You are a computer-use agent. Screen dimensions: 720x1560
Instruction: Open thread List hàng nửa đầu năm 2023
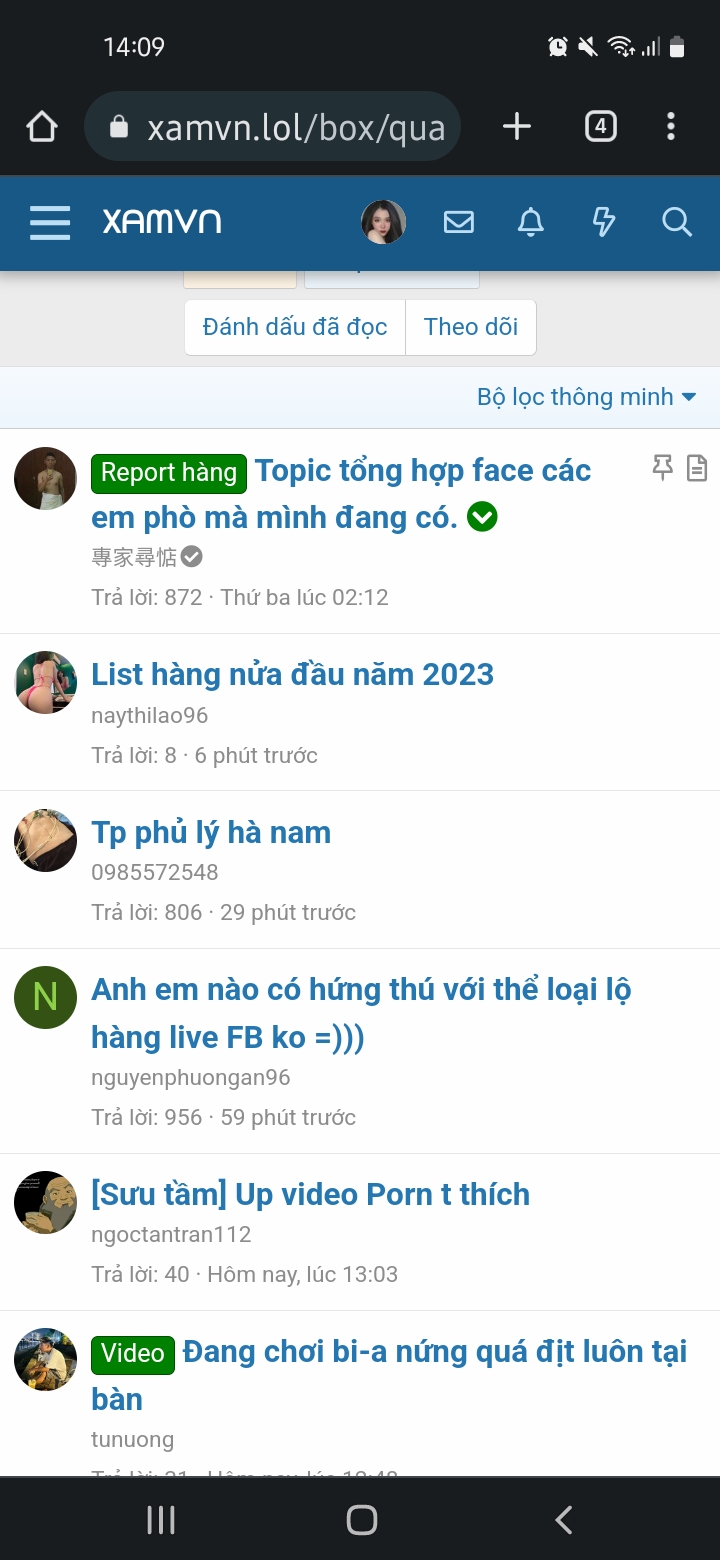293,674
